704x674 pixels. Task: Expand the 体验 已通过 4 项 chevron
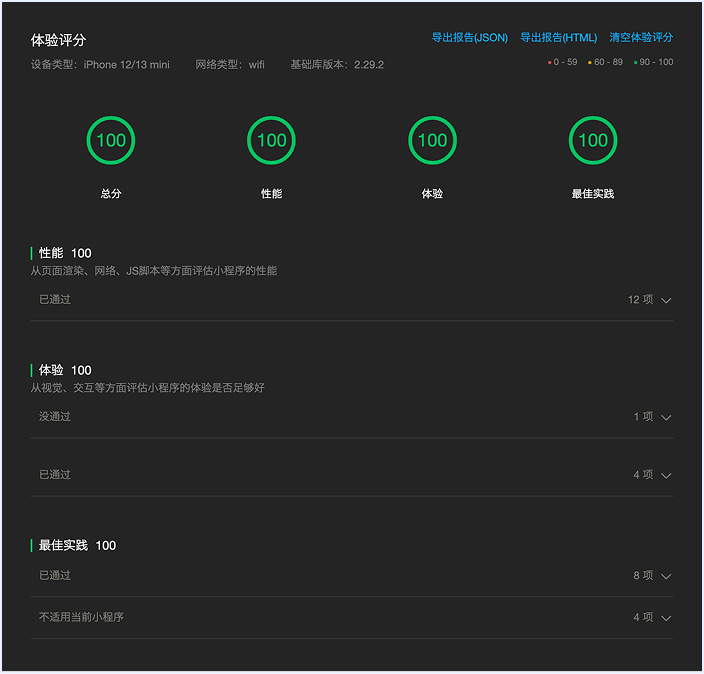coord(666,476)
